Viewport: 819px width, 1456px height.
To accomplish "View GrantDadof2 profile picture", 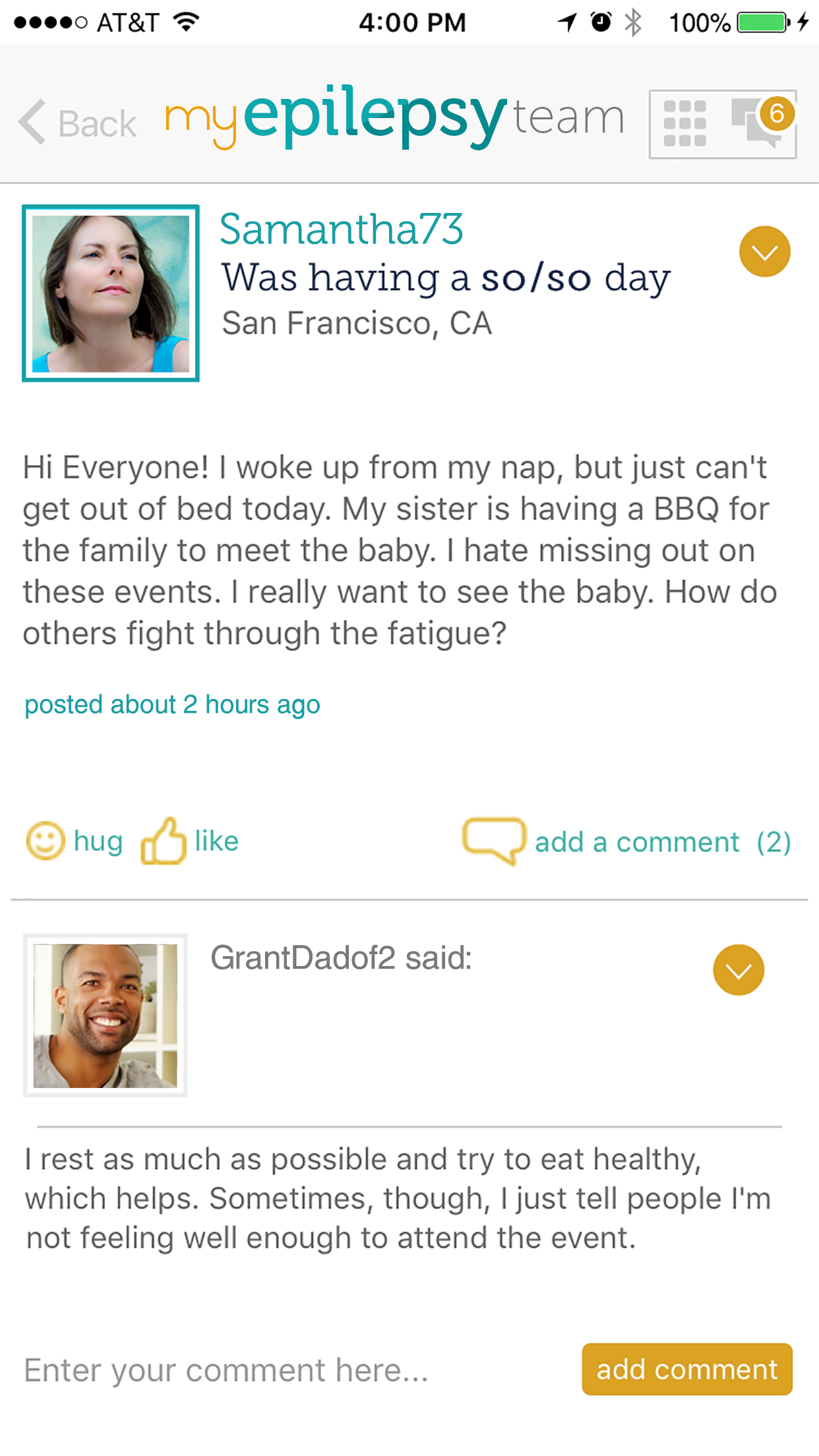I will (x=106, y=1016).
